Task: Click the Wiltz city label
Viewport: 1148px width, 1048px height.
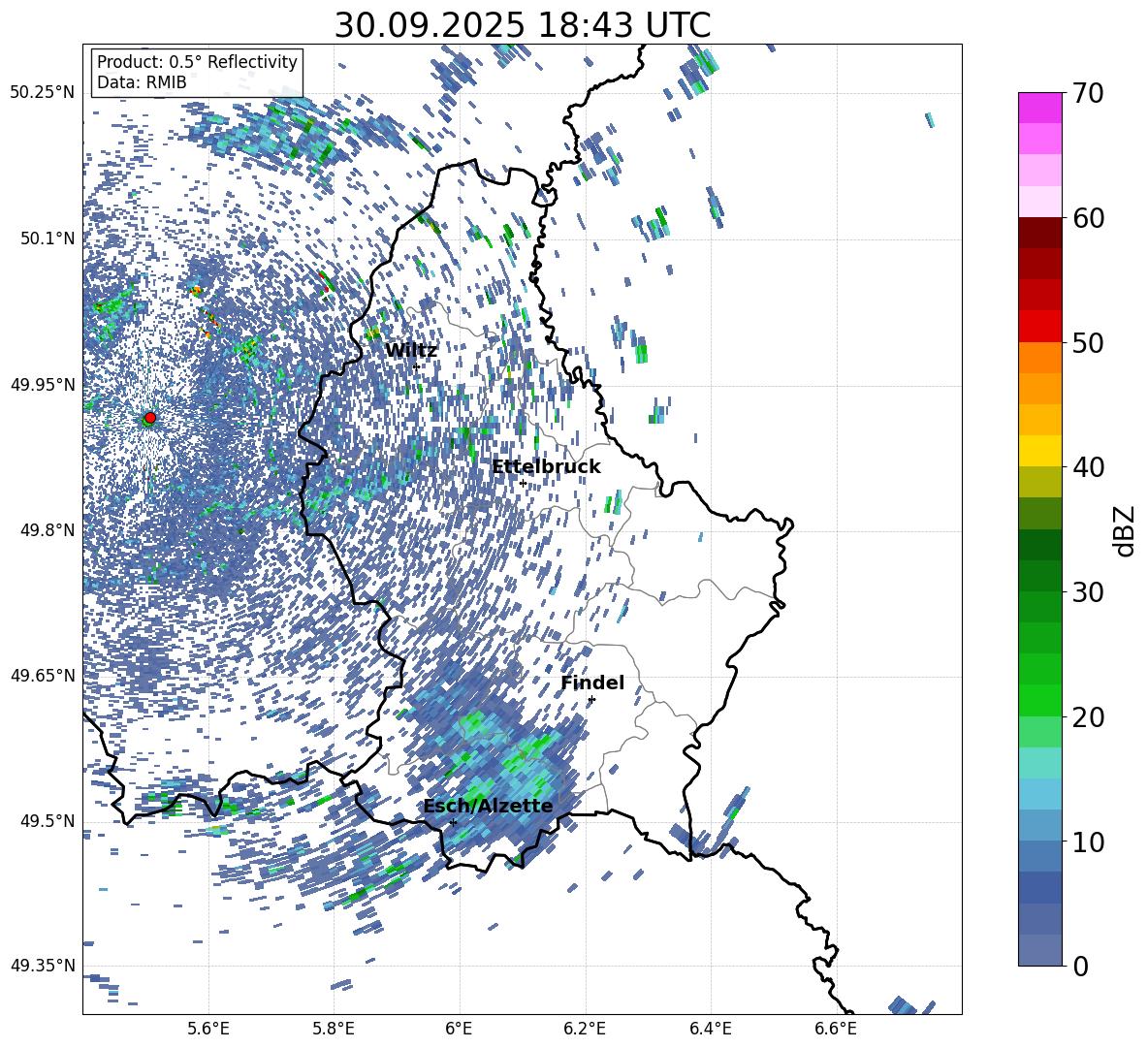Action: click(x=411, y=350)
